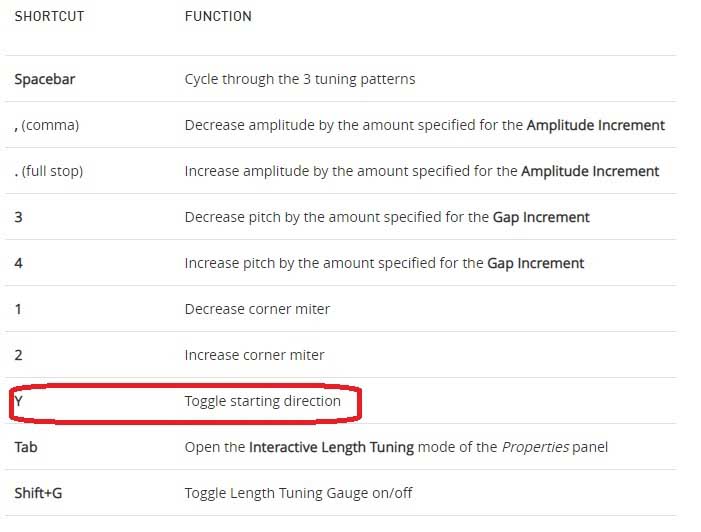The height and width of the screenshot is (532, 701).
Task: Select the "Shift+G" shortcut cell
Action: [40, 493]
